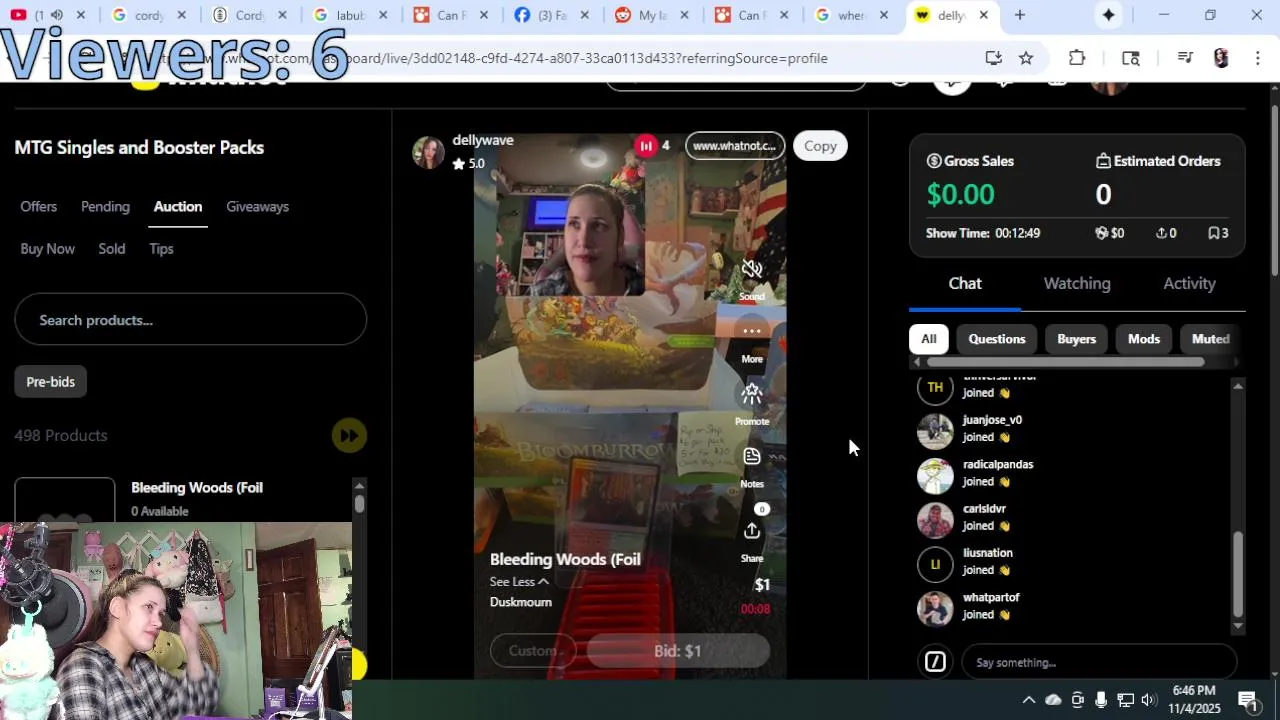Open radicalpandas chat user
Screen dimensions: 1280x720
(x=998, y=464)
